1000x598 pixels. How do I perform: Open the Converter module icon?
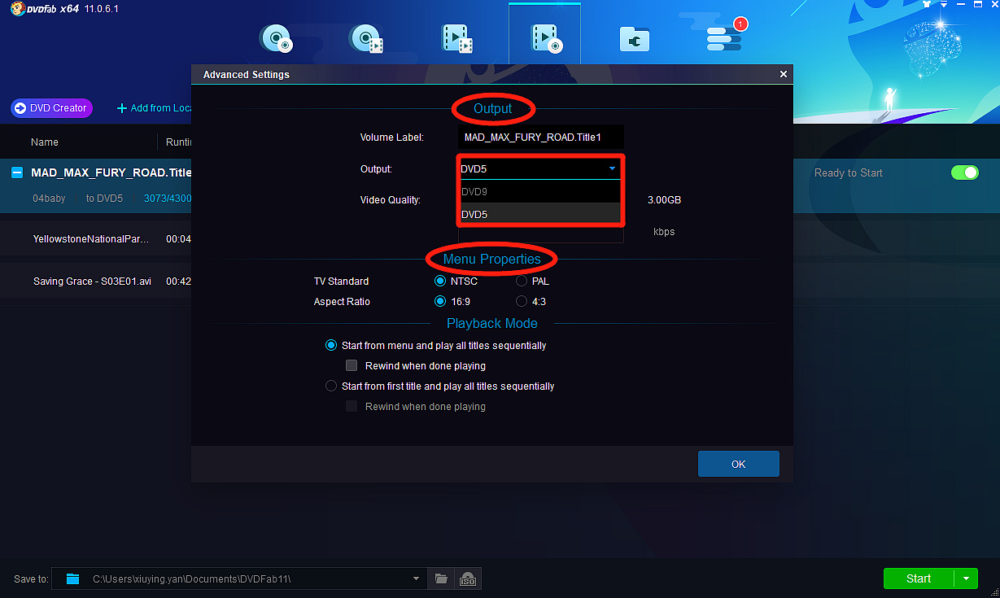pos(457,38)
